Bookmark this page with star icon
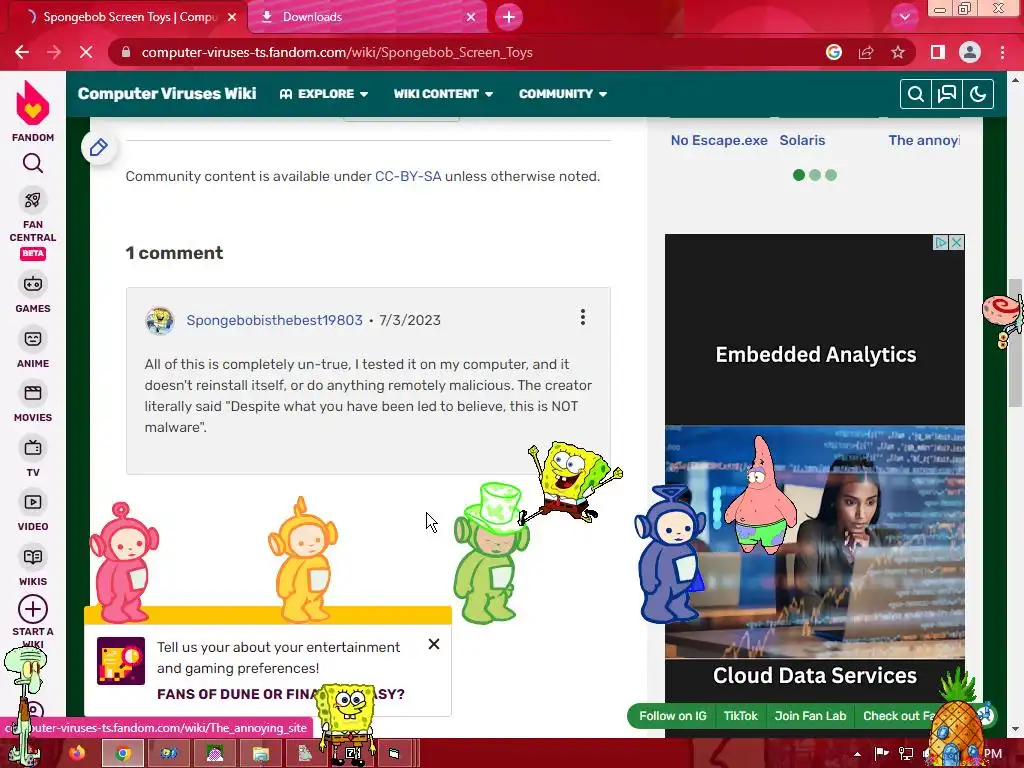 click(x=898, y=52)
